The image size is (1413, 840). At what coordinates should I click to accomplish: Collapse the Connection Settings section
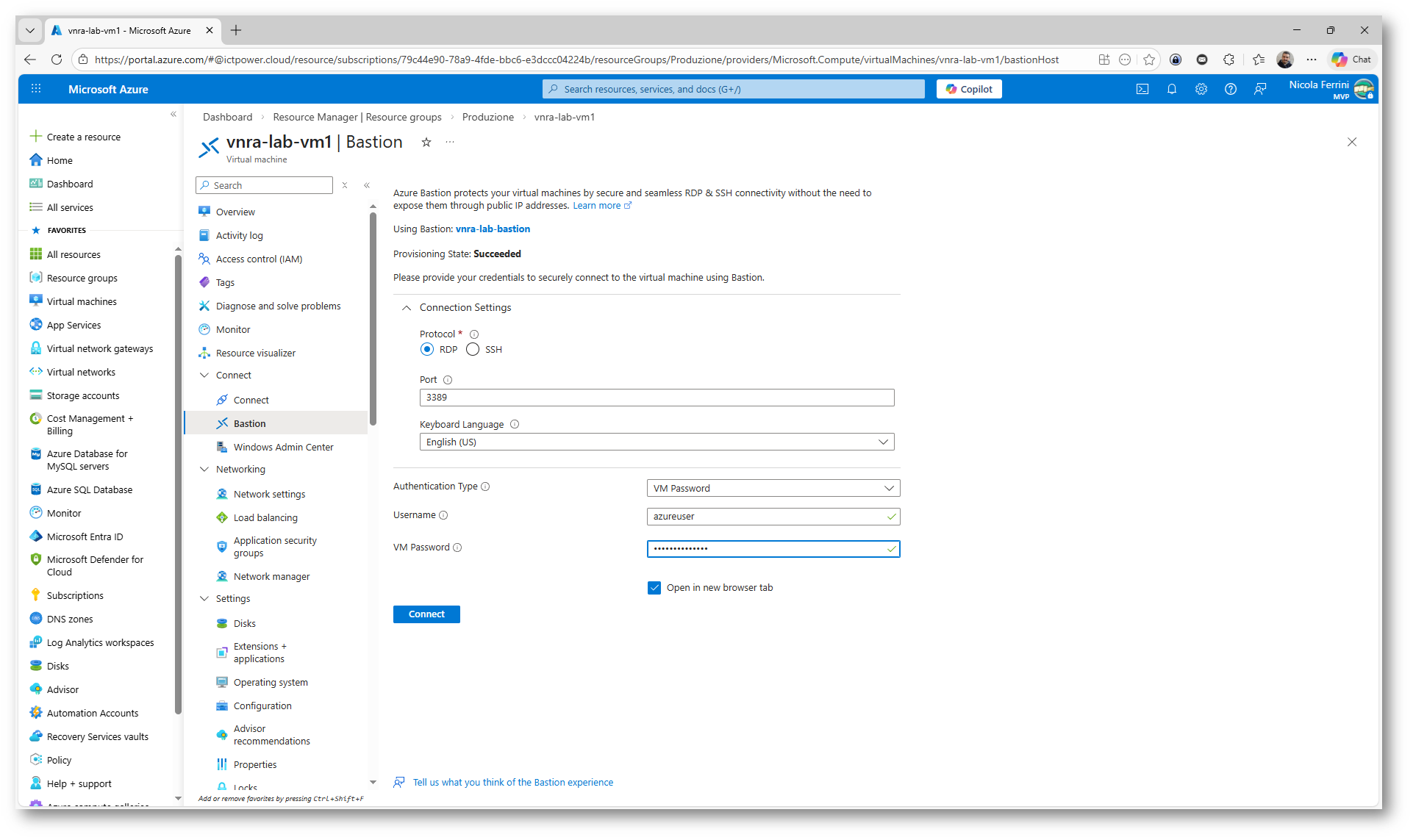(x=407, y=308)
